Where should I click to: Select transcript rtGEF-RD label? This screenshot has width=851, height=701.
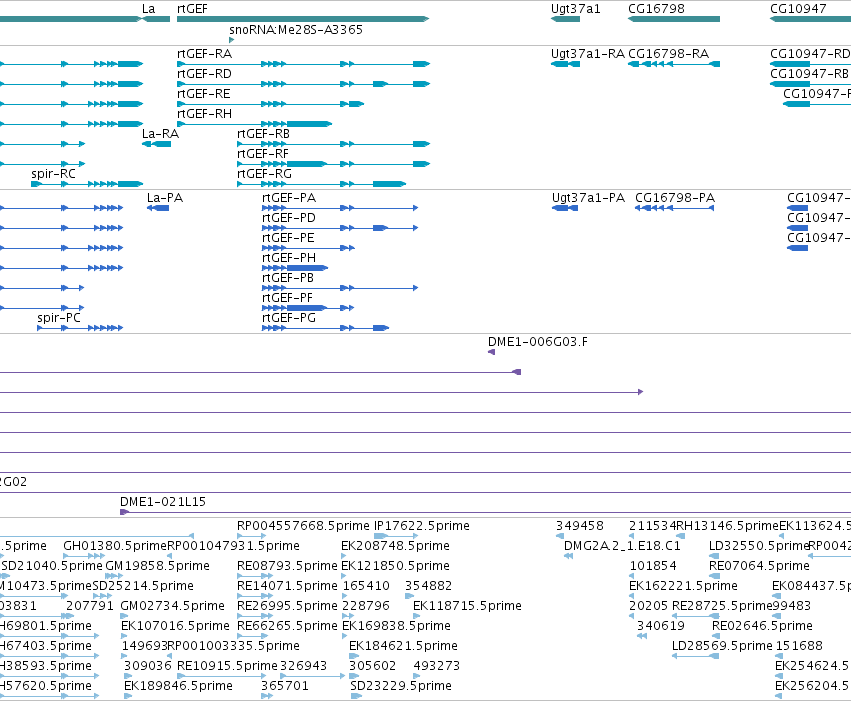point(205,74)
